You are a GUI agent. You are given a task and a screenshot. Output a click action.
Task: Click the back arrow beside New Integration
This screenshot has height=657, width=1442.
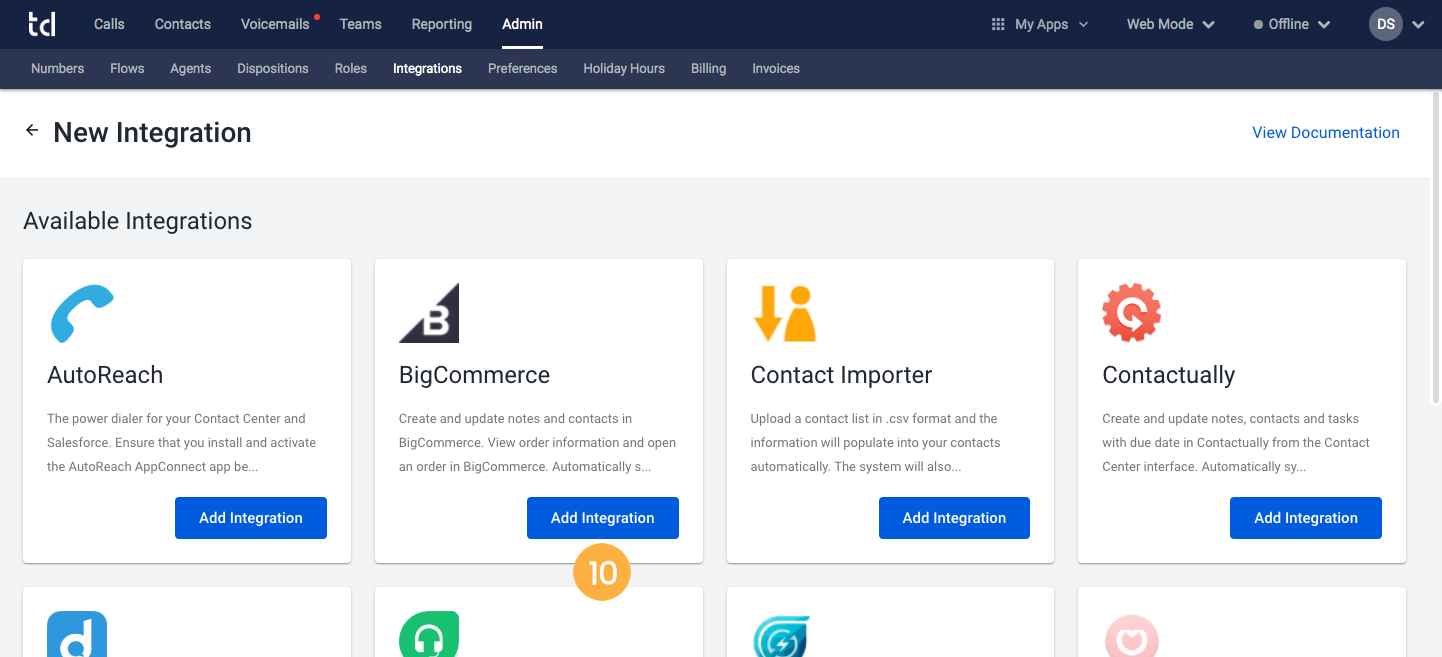coord(32,131)
